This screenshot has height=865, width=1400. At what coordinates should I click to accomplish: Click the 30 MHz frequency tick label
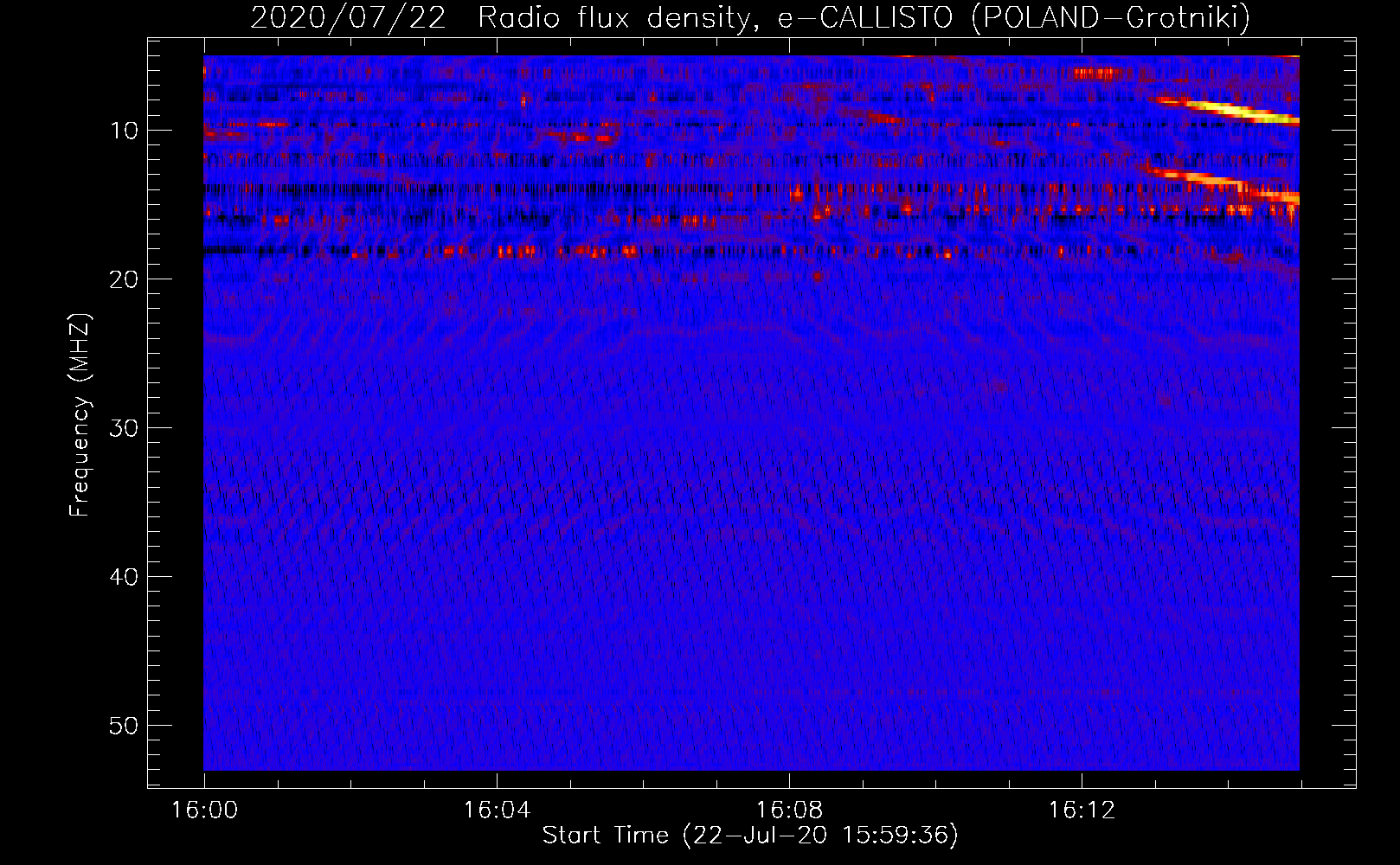click(125, 428)
